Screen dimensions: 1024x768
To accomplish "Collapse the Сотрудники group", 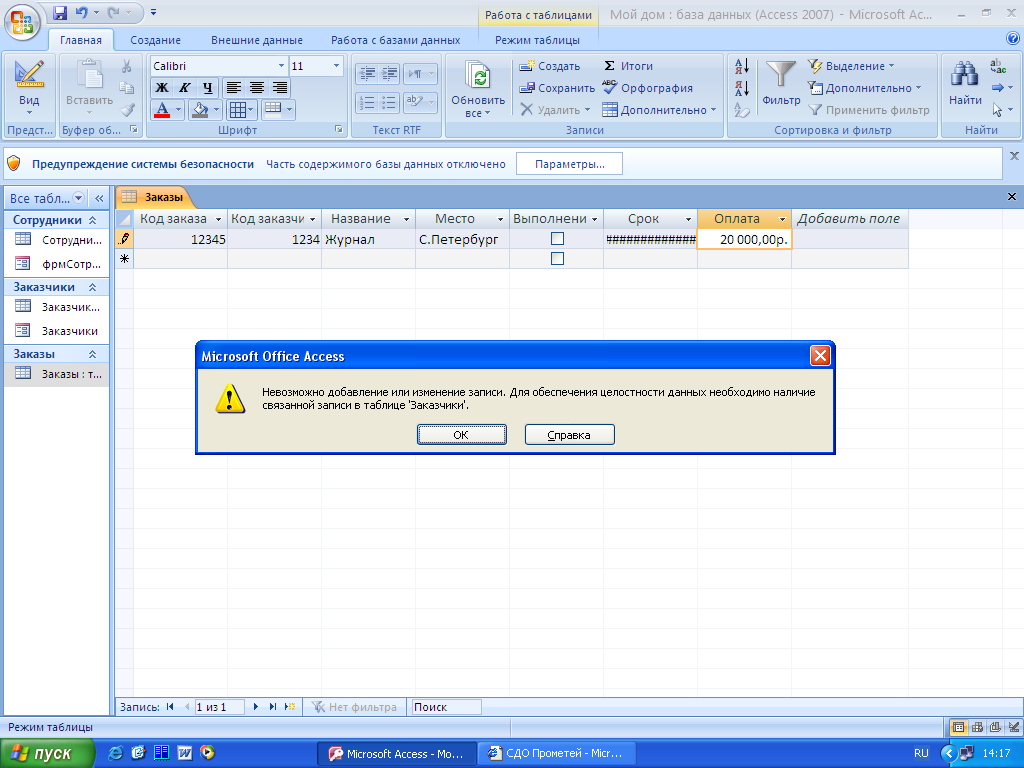I will (x=93, y=220).
